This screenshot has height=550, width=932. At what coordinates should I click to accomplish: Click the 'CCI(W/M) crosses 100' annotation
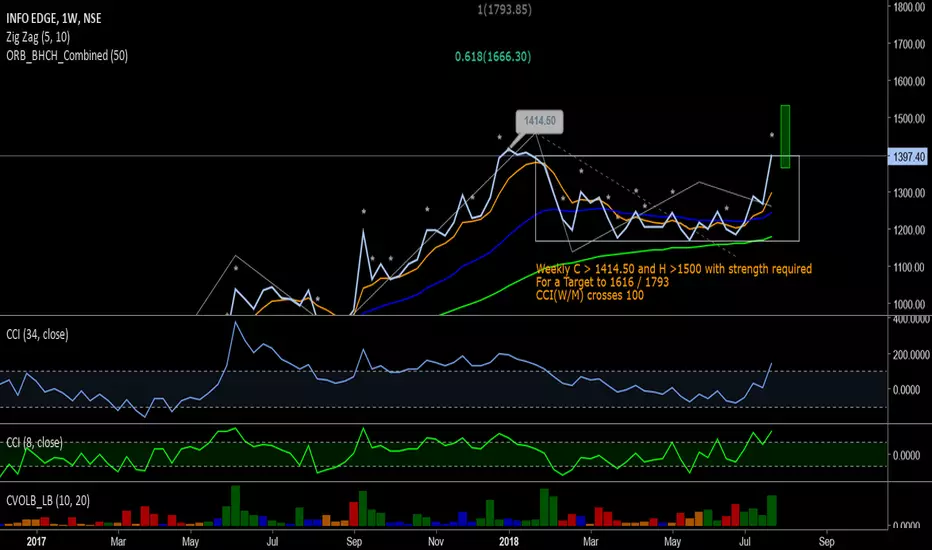(x=590, y=295)
